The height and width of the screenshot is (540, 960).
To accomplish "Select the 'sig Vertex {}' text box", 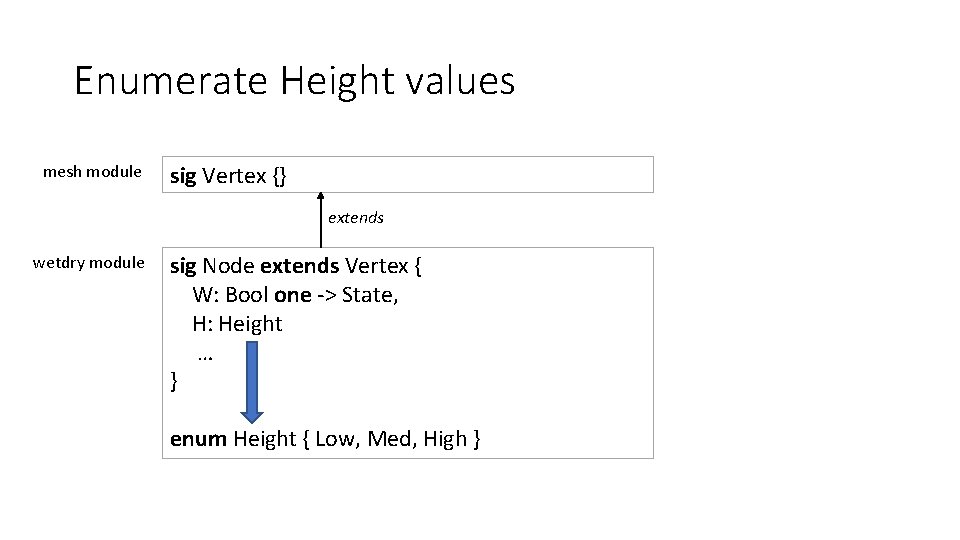I will pyautogui.click(x=408, y=175).
